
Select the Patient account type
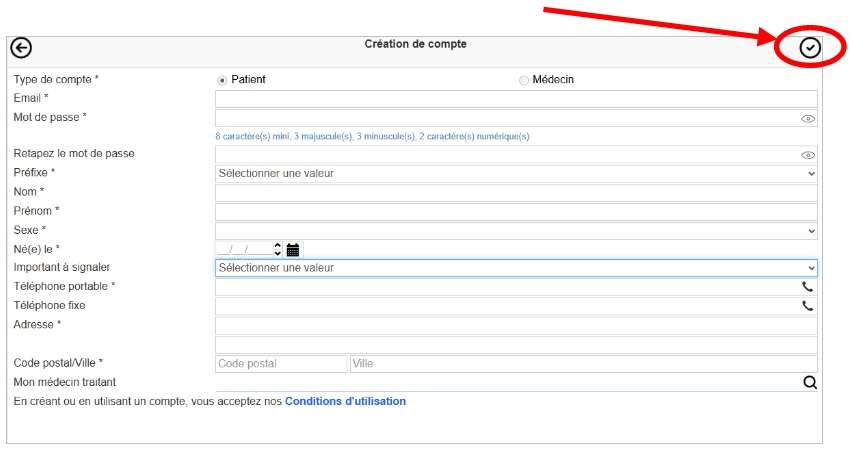point(222,80)
